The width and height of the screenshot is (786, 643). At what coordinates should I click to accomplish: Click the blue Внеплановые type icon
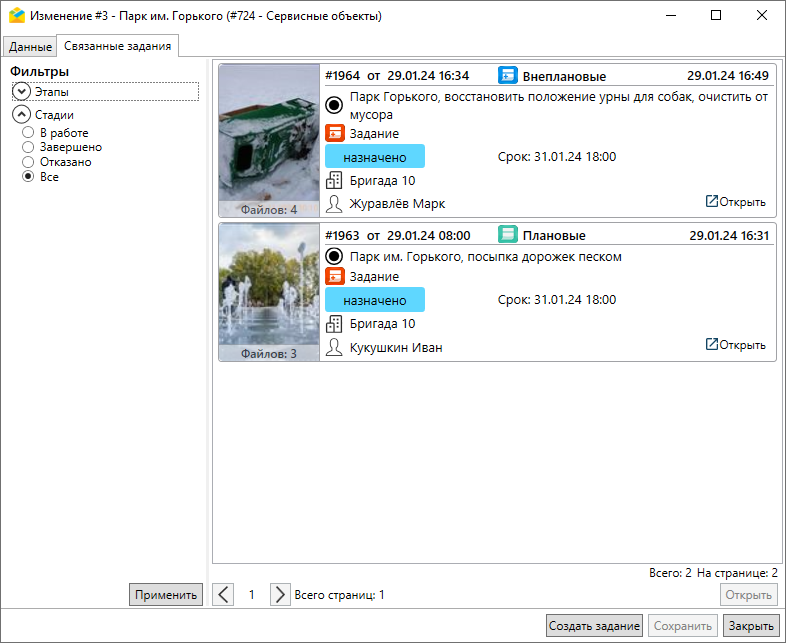(508, 75)
